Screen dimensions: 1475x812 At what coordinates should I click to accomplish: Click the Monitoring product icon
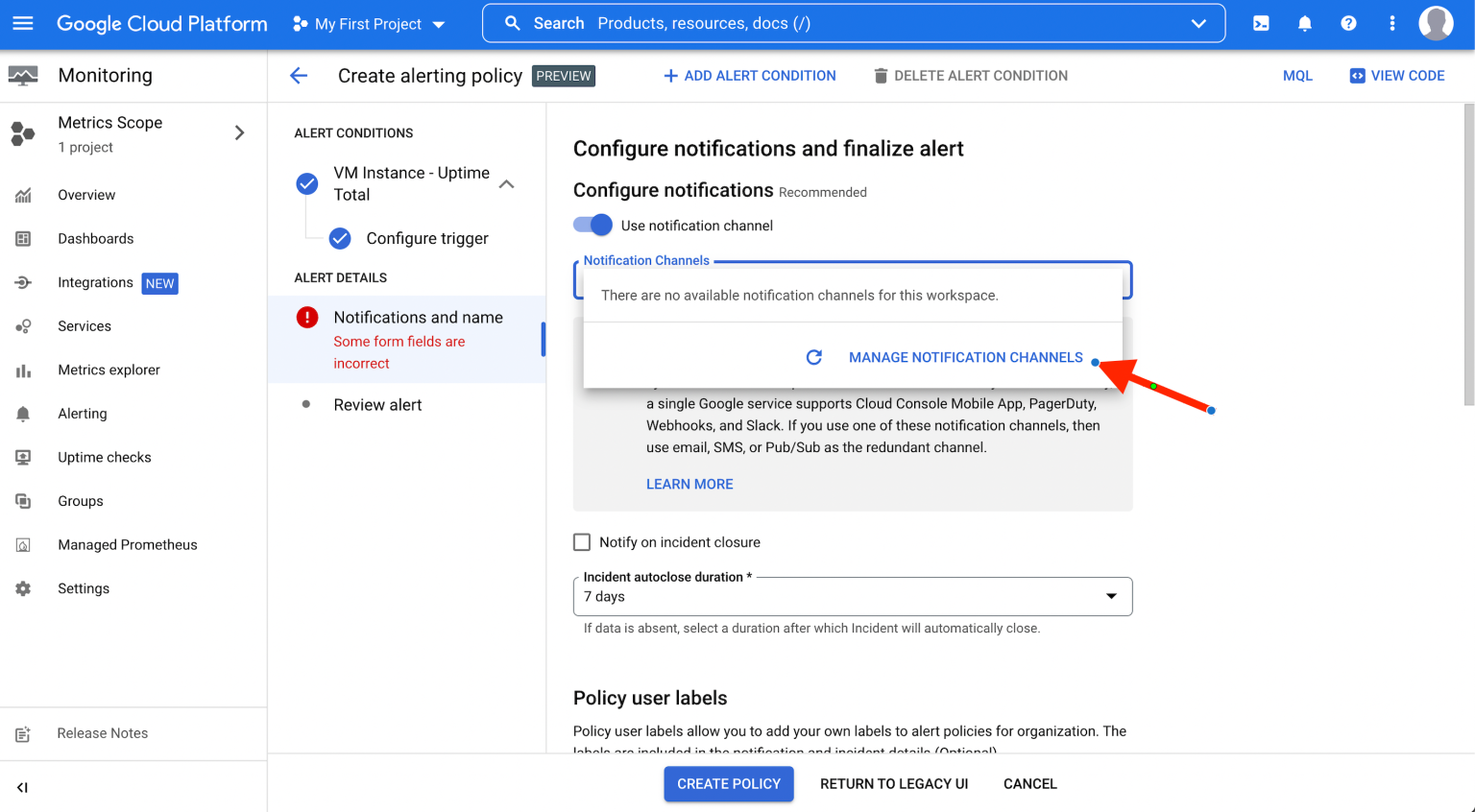(23, 76)
